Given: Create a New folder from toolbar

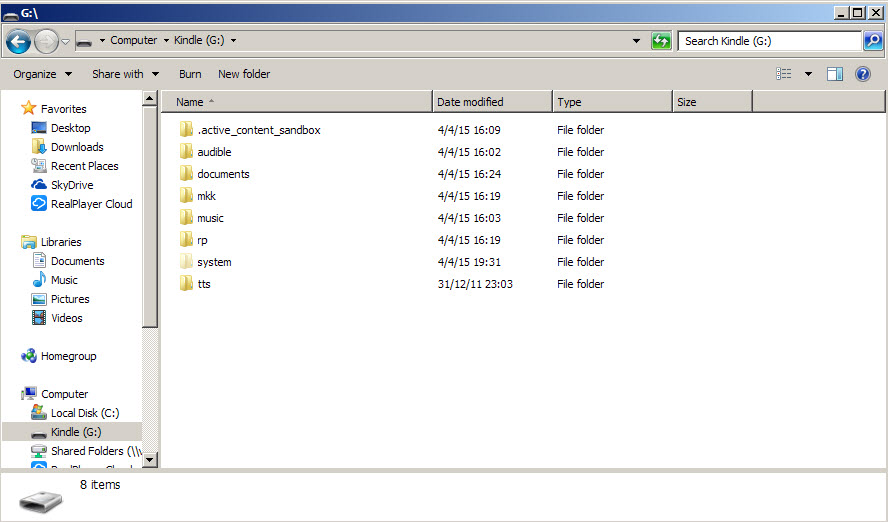Looking at the screenshot, I should pos(244,74).
